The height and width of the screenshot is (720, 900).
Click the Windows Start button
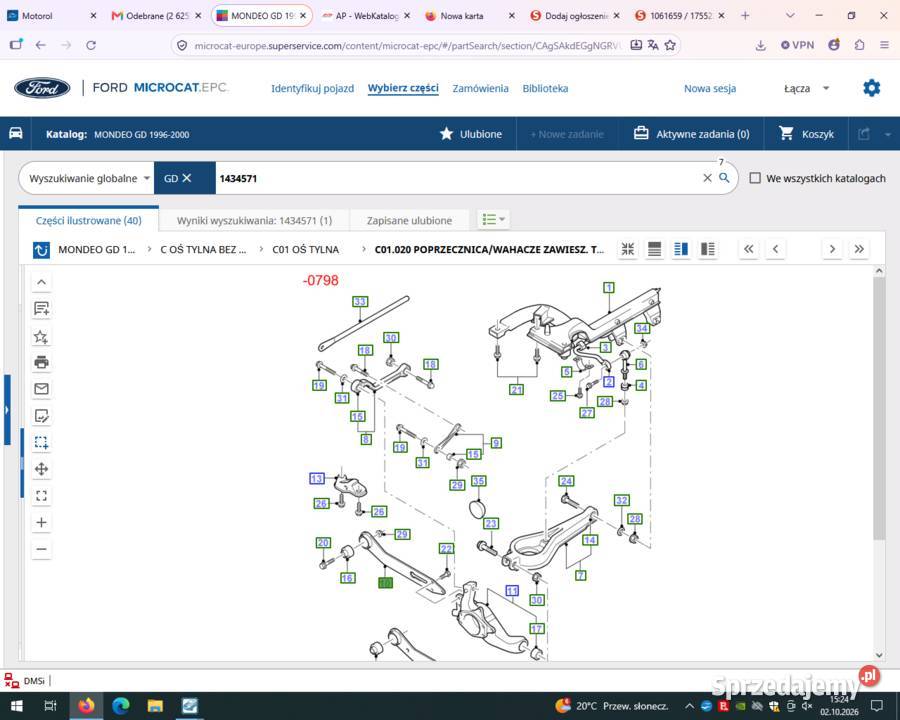click(16, 705)
